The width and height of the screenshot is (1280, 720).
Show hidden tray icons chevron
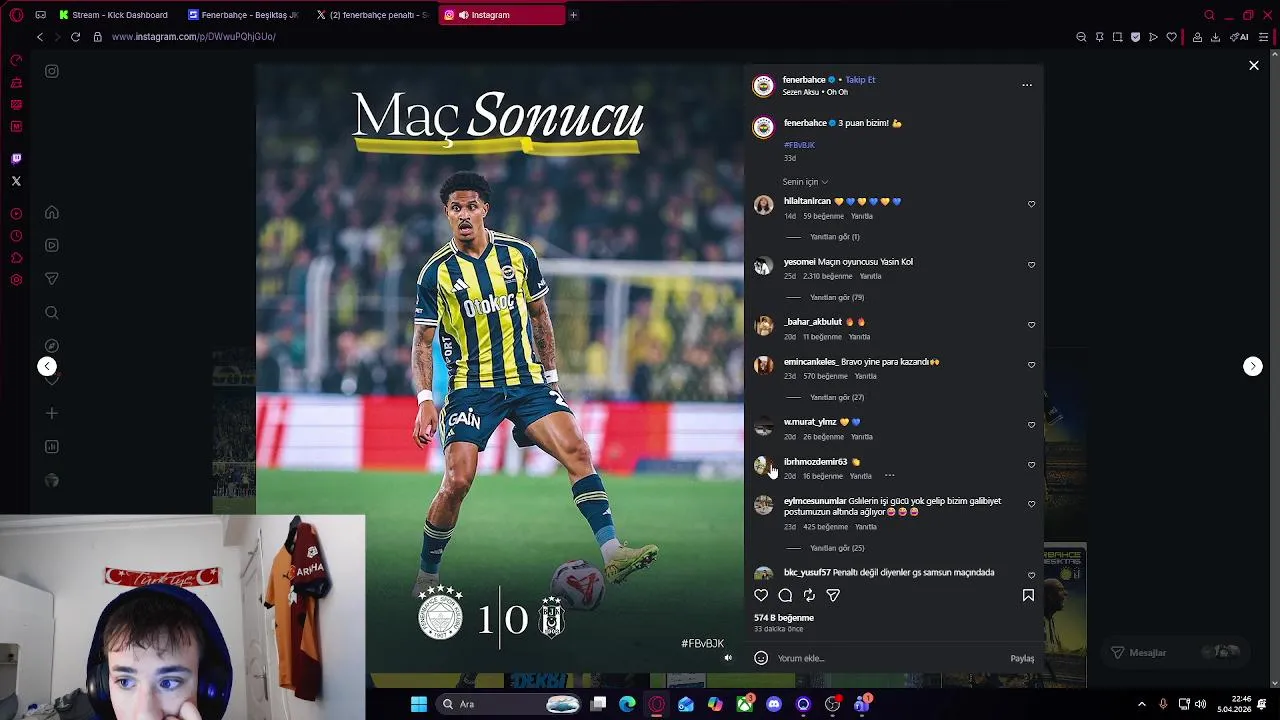coord(1141,704)
